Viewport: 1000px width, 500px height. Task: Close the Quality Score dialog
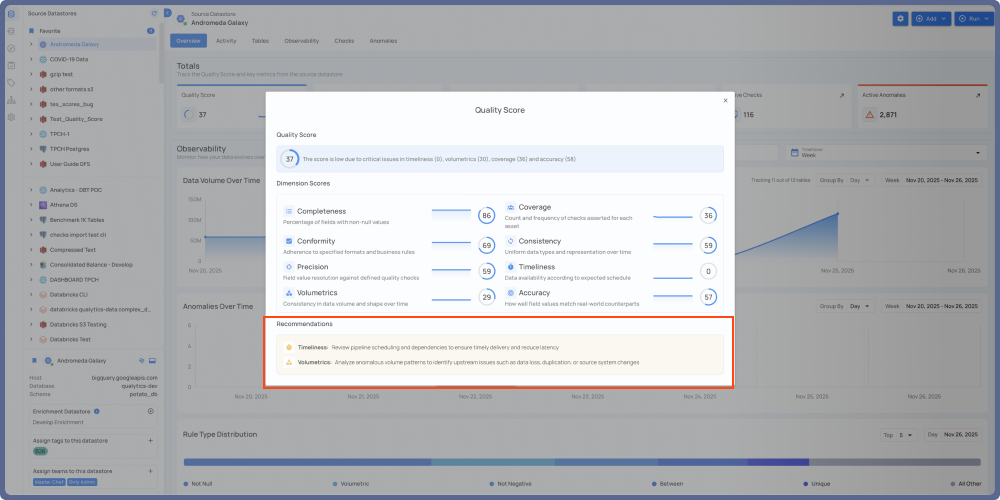click(x=725, y=100)
